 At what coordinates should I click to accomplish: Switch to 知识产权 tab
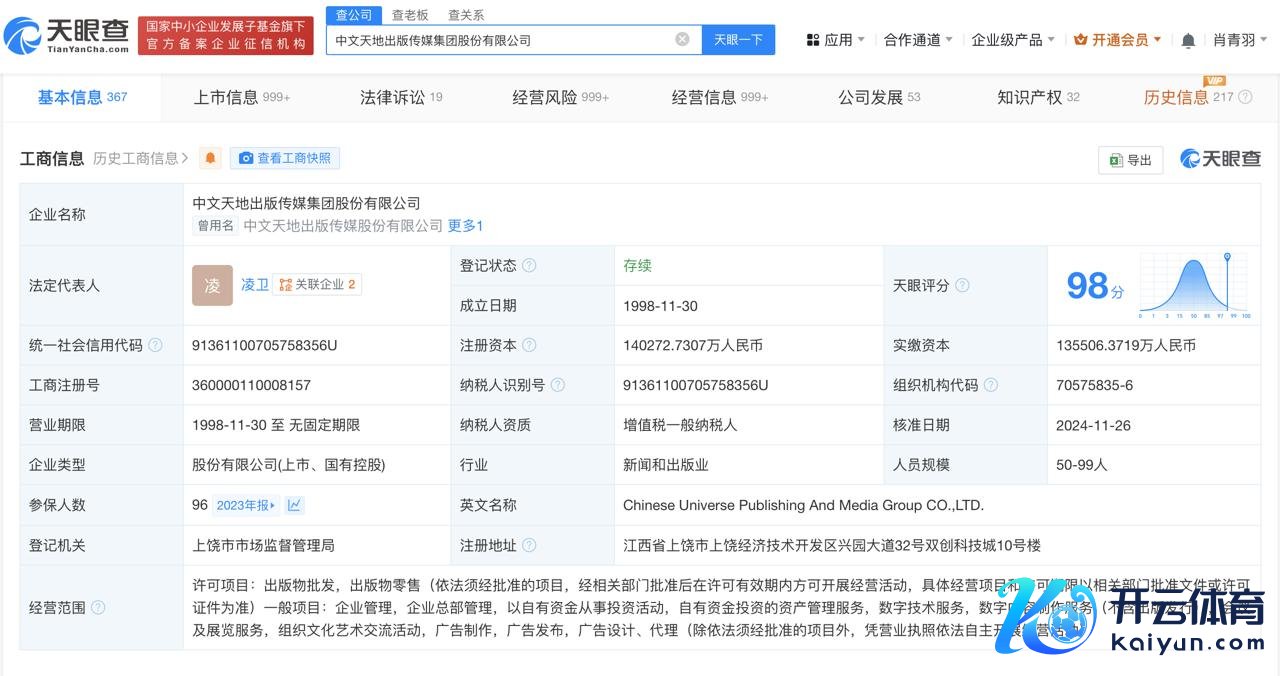[x=1038, y=97]
